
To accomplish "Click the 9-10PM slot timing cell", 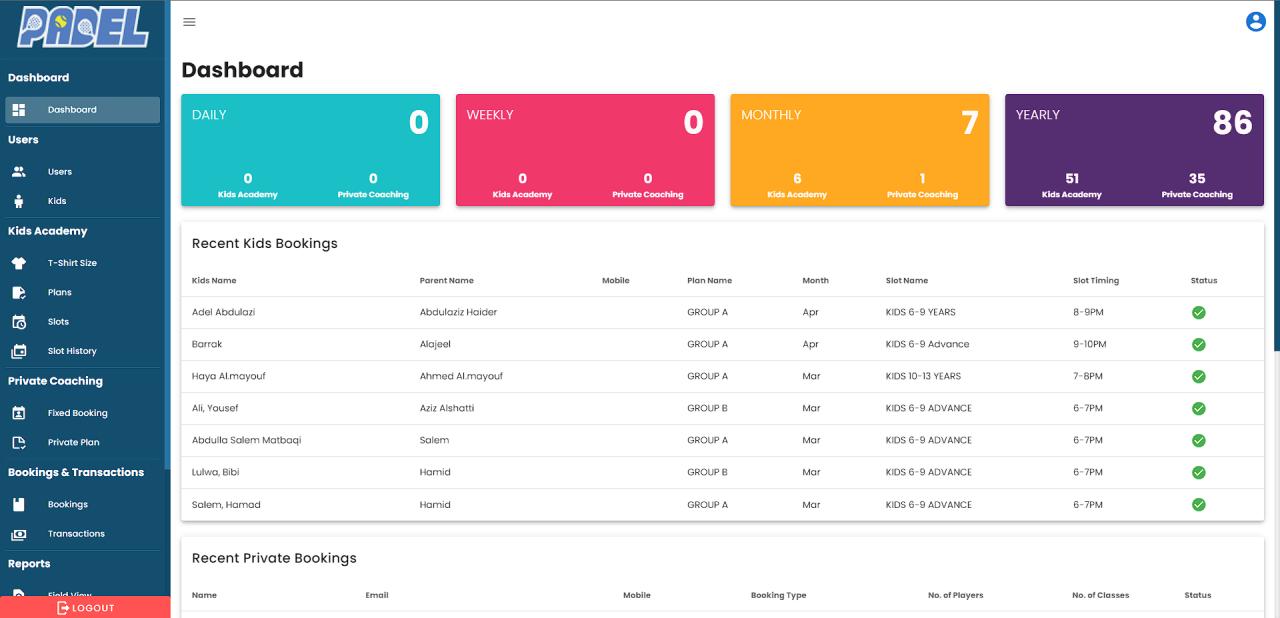I will coord(1090,344).
